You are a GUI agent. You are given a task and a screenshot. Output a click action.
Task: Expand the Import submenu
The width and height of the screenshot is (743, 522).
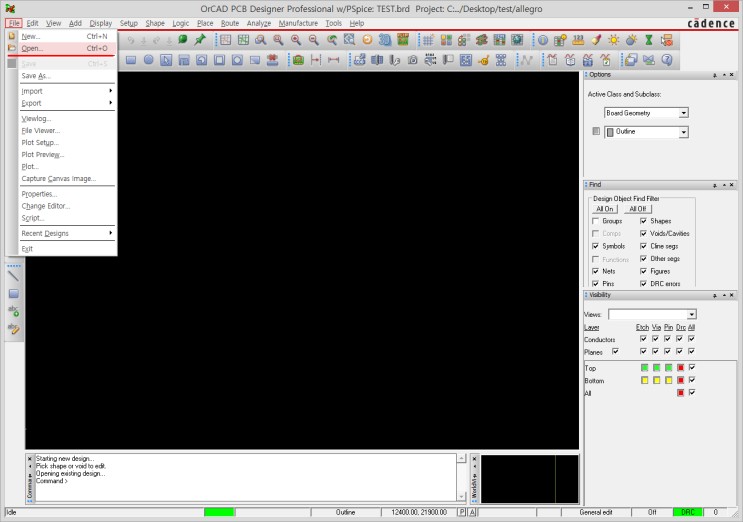click(67, 91)
